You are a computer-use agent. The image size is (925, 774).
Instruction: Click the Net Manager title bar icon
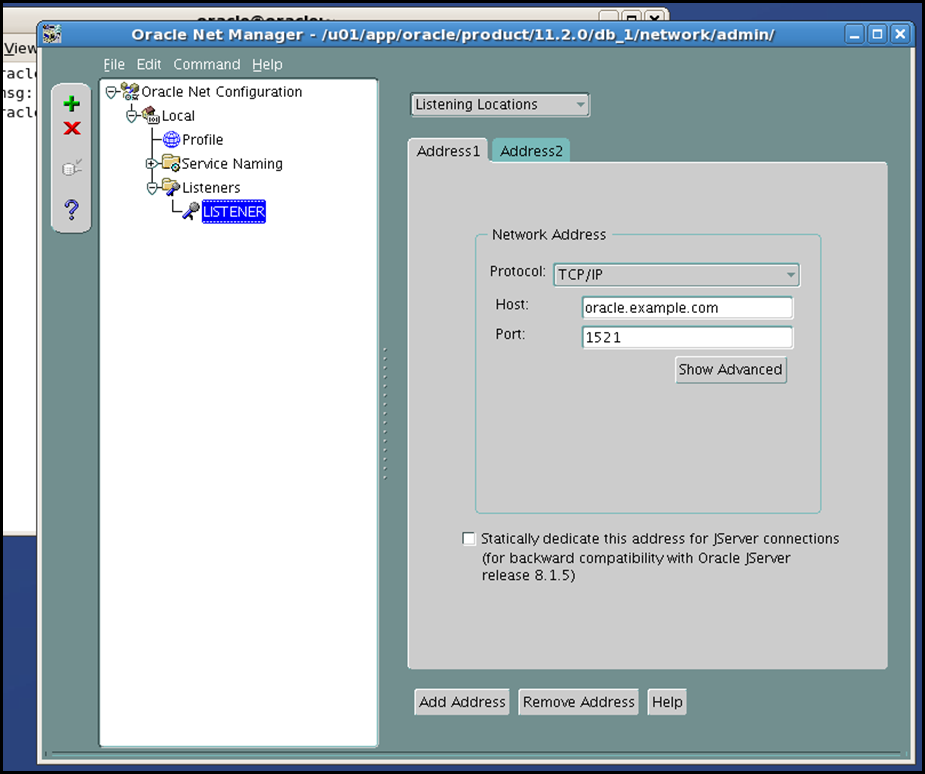coord(52,34)
